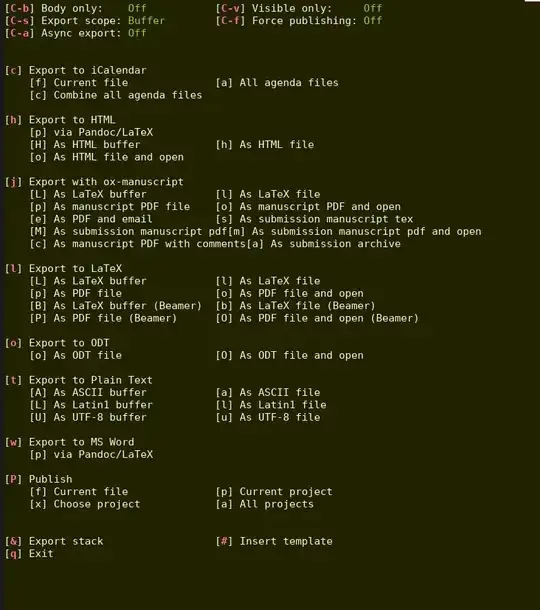Choose As HTML file and open

107,157
